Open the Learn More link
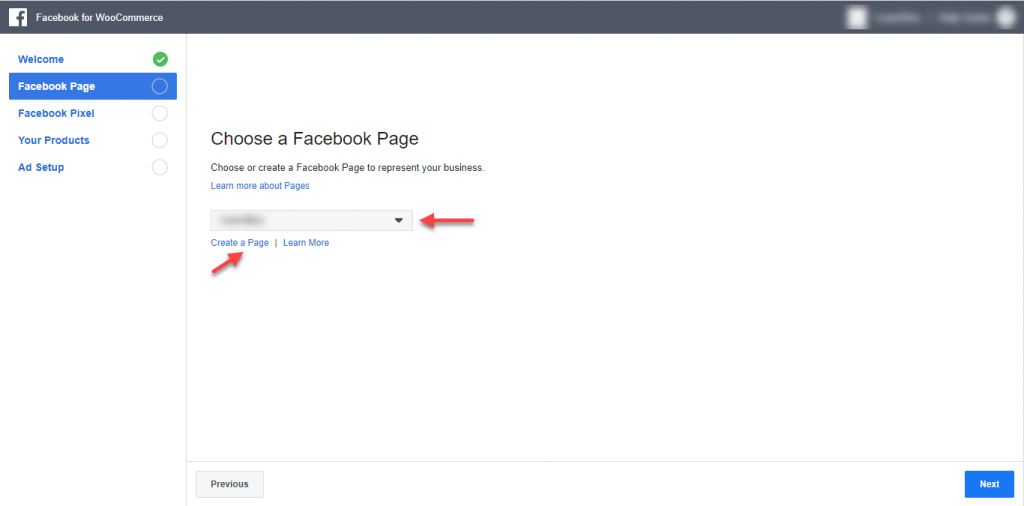Screen dimensions: 1024x506 coord(306,243)
